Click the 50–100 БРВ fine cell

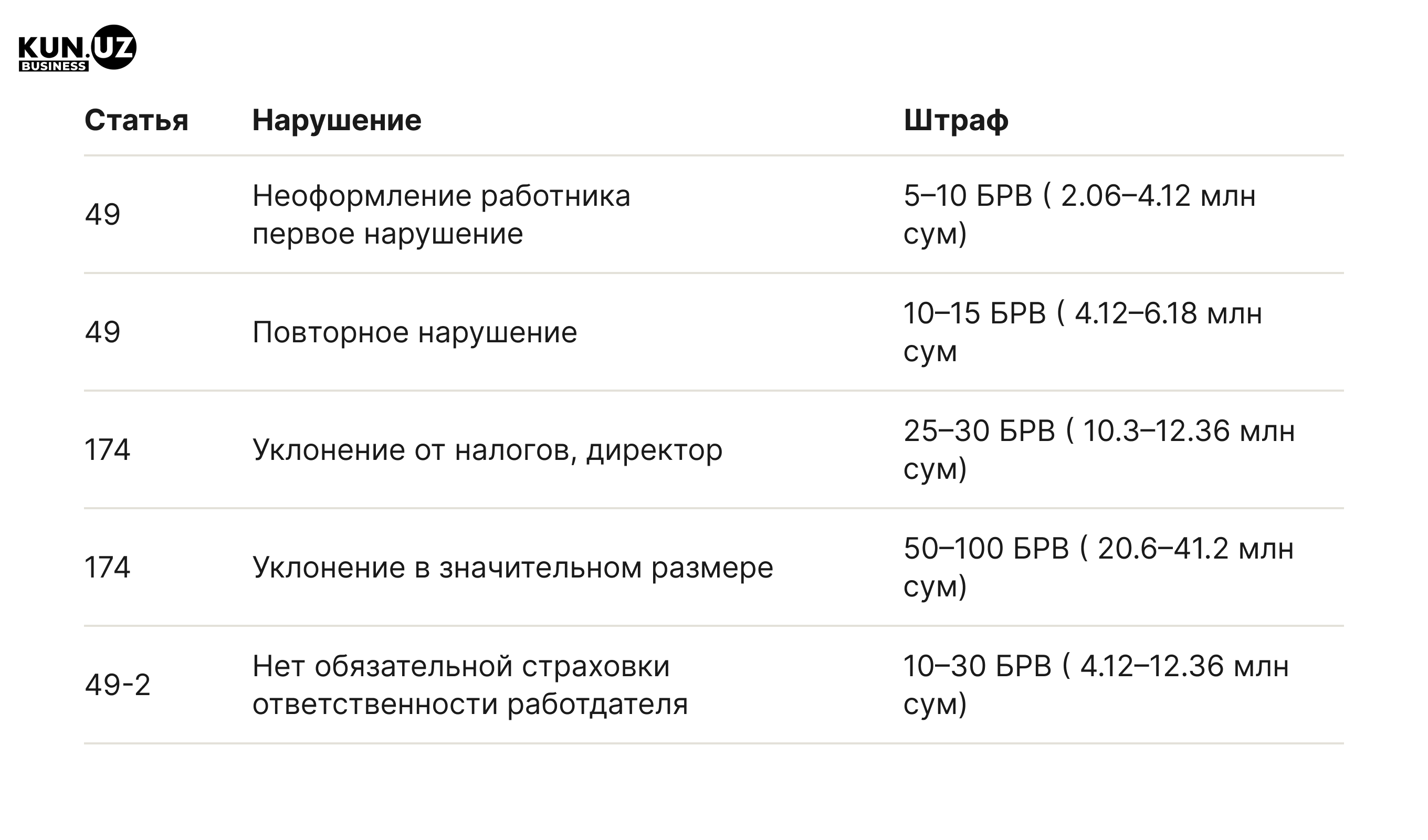coord(1099,568)
